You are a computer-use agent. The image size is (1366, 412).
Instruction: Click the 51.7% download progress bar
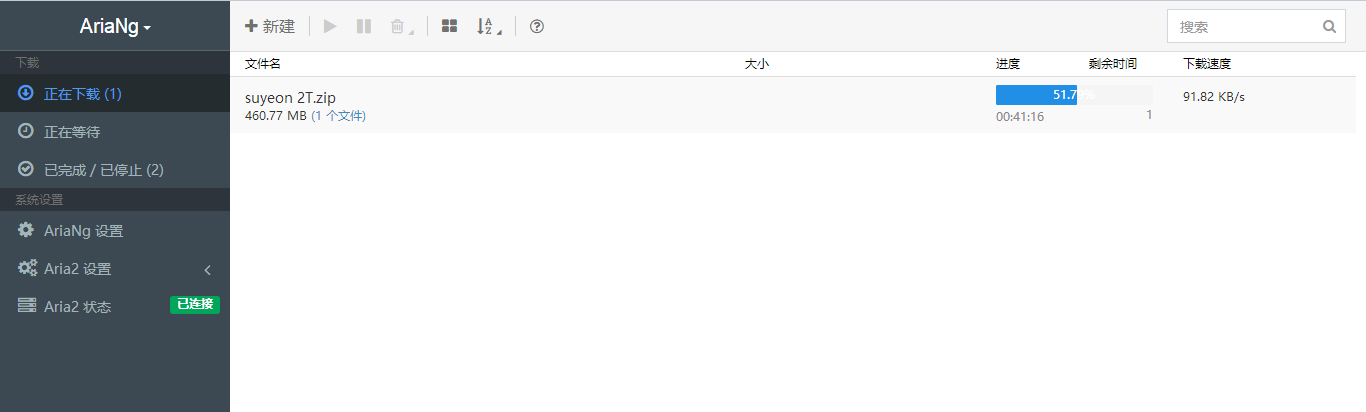(1074, 95)
